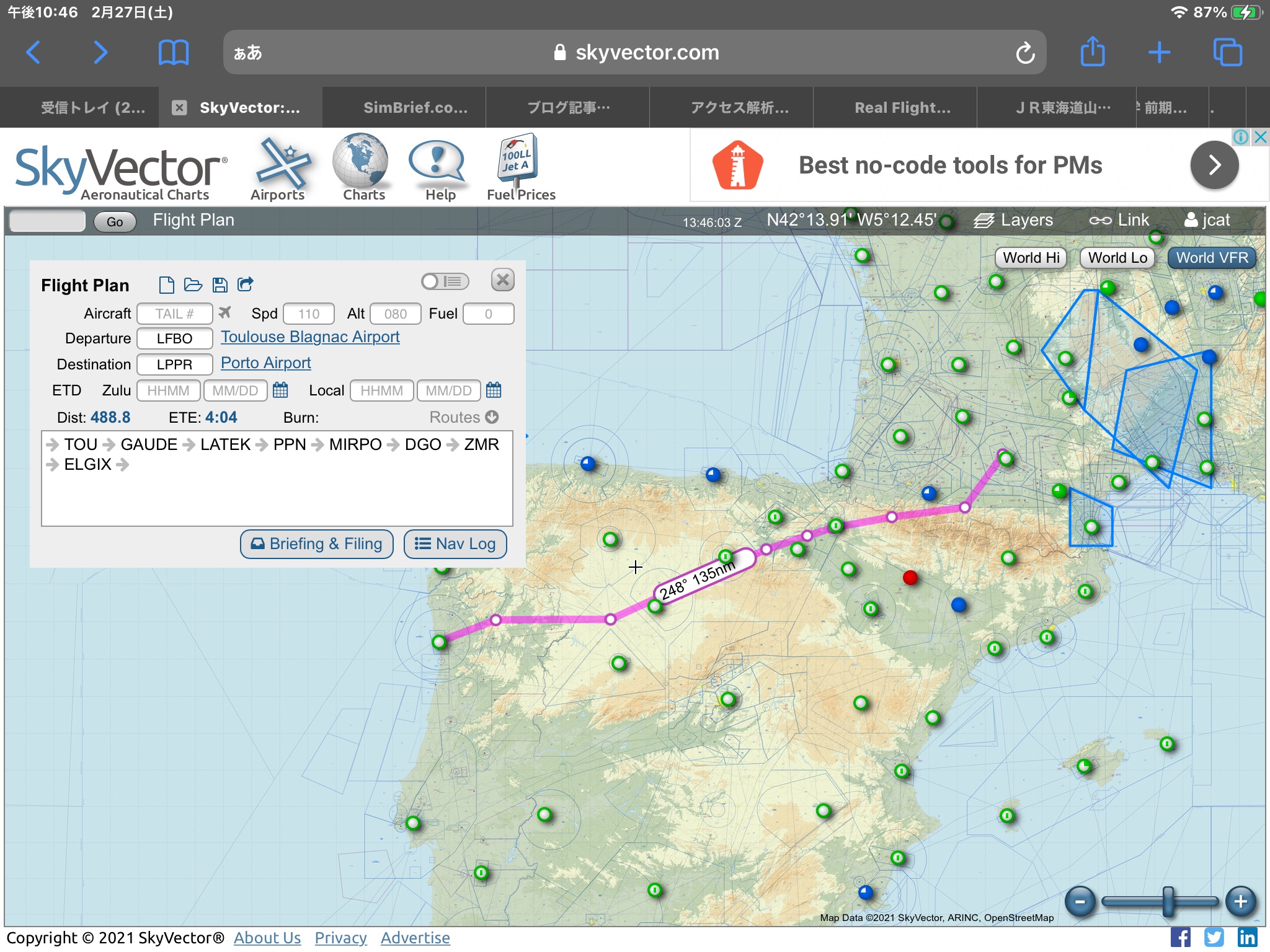Click the map zoom slider handle
The width and height of the screenshot is (1270, 952).
click(1168, 901)
